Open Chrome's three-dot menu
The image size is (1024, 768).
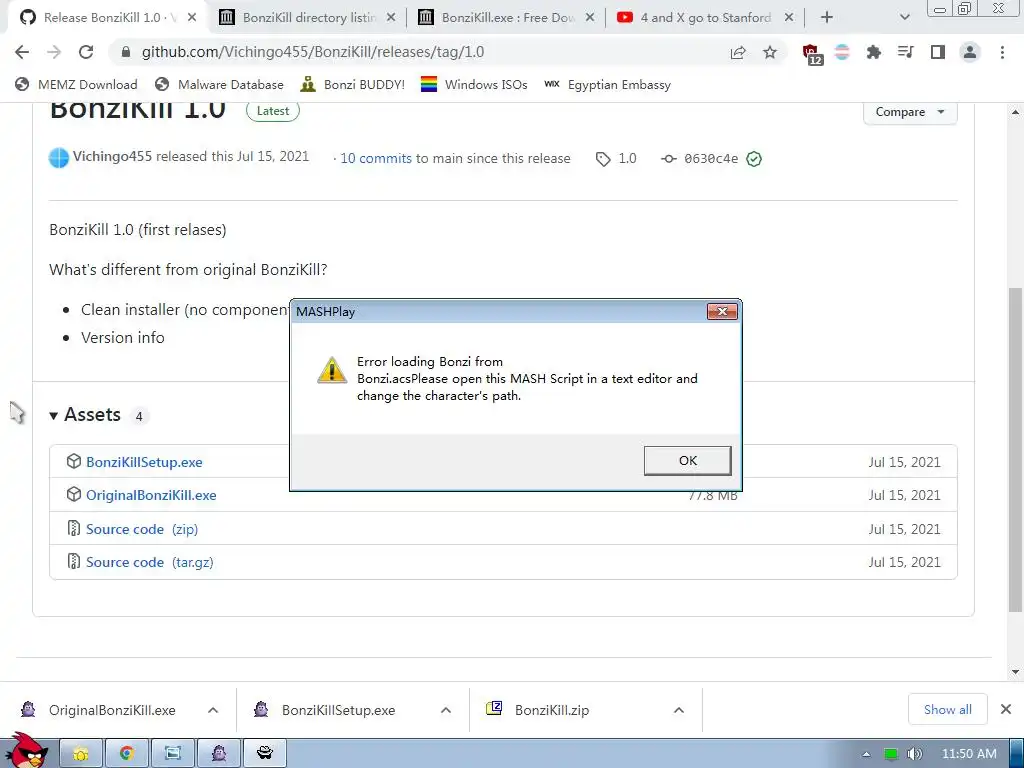click(1002, 52)
